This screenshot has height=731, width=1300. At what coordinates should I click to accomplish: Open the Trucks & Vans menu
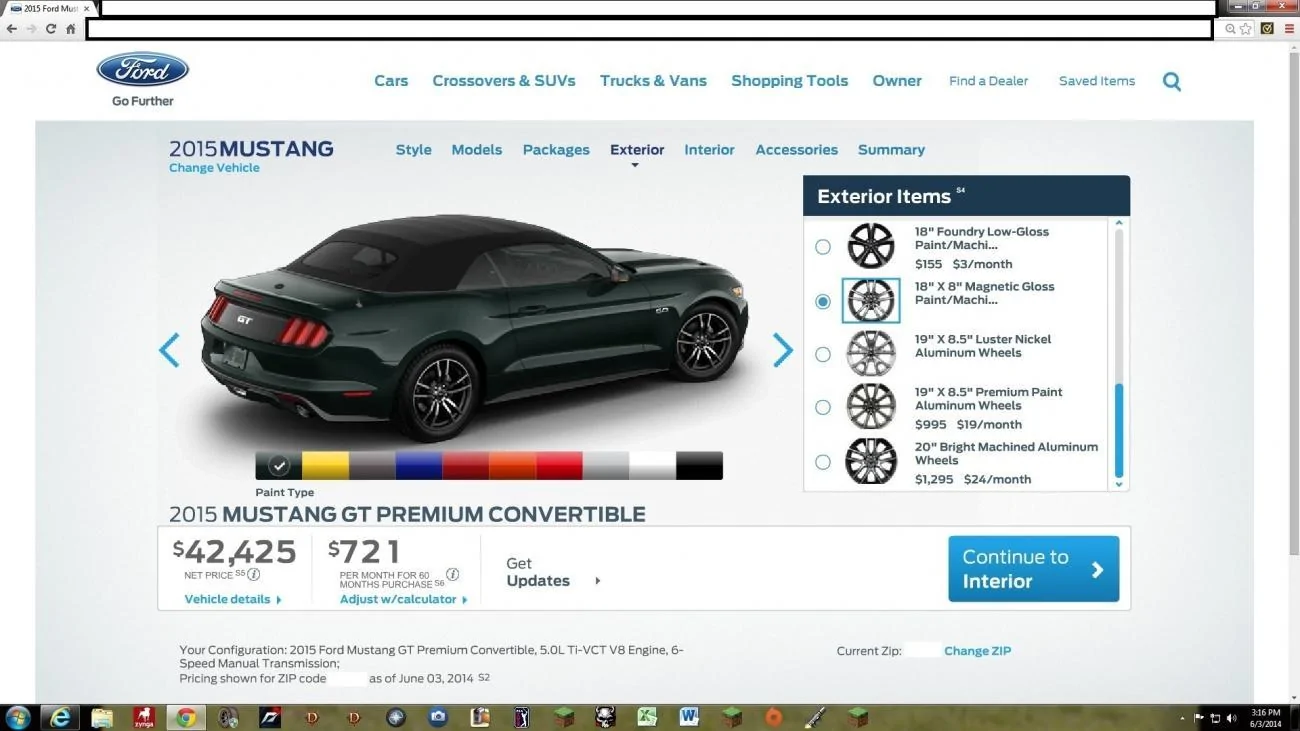653,81
